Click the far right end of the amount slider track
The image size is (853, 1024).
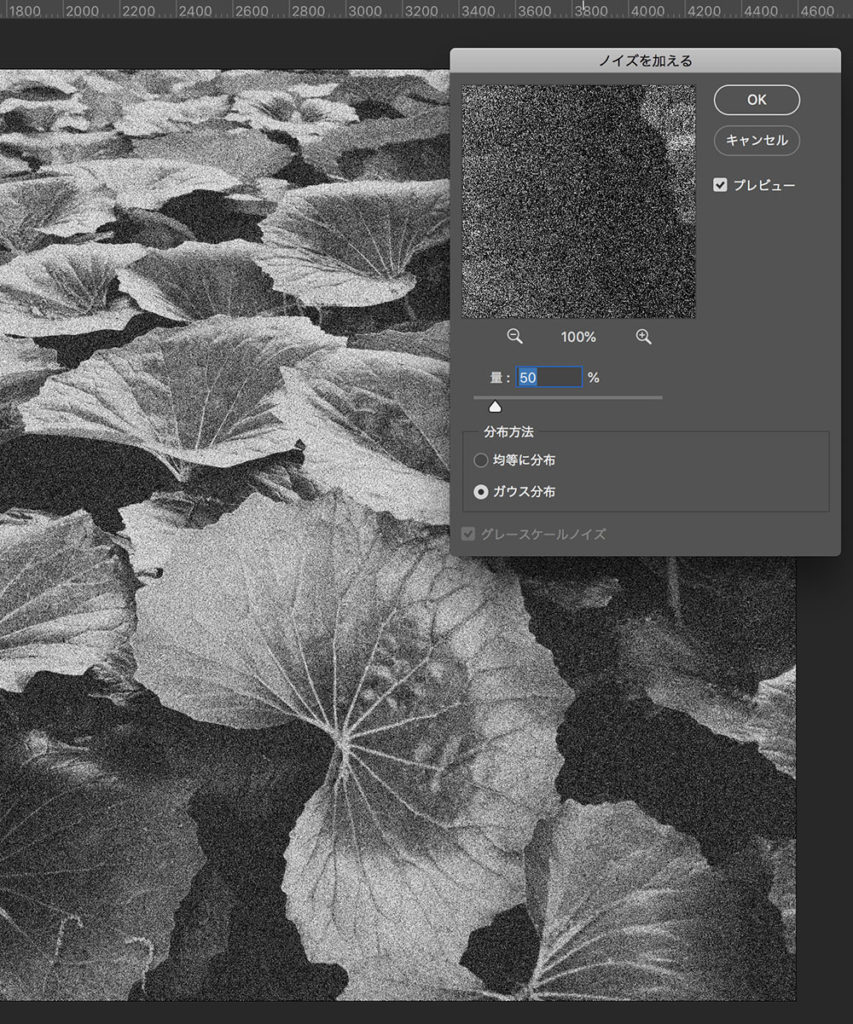660,398
